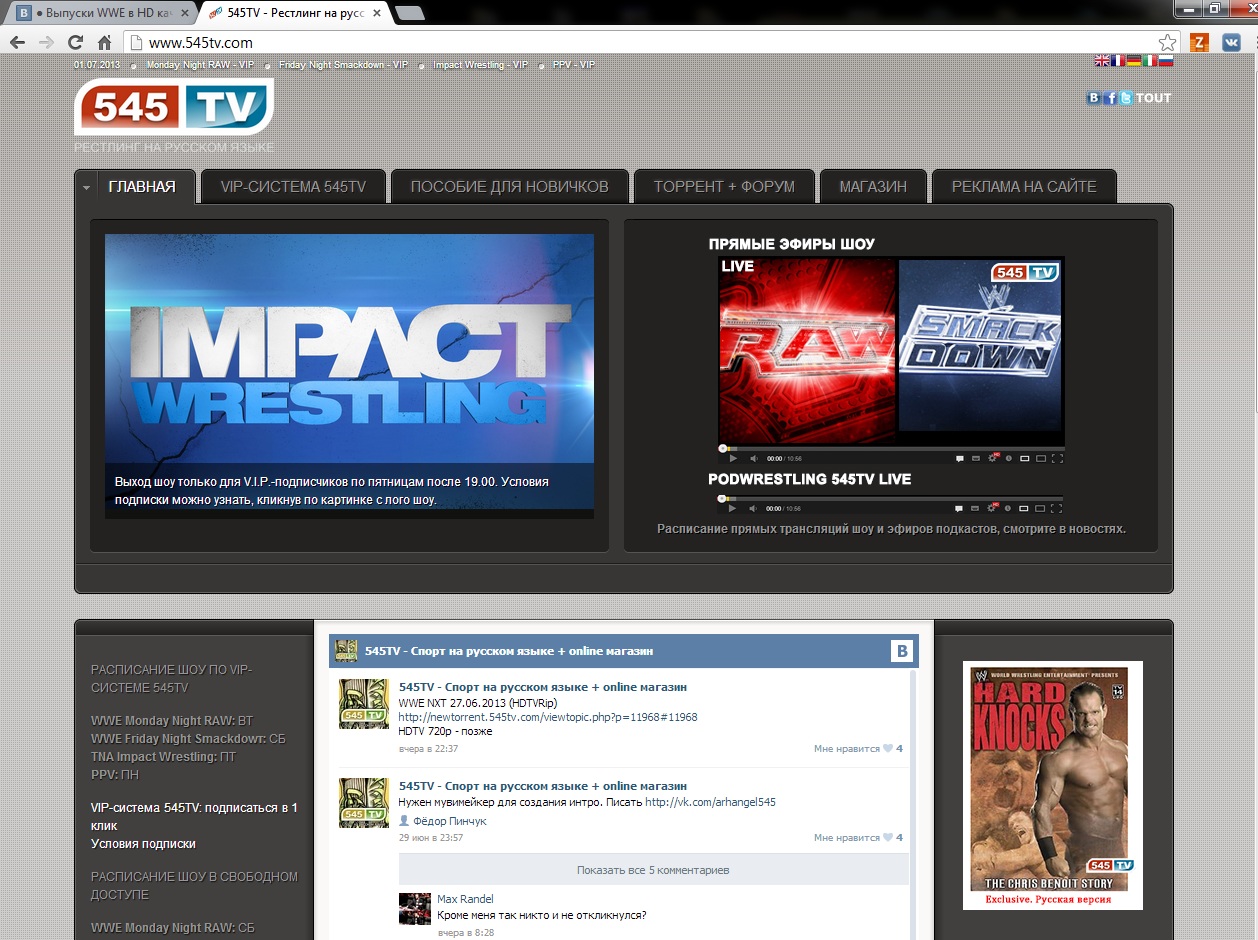Switch the RAW/Smackdown video to large player size
The image size is (1258, 940).
(1041, 458)
